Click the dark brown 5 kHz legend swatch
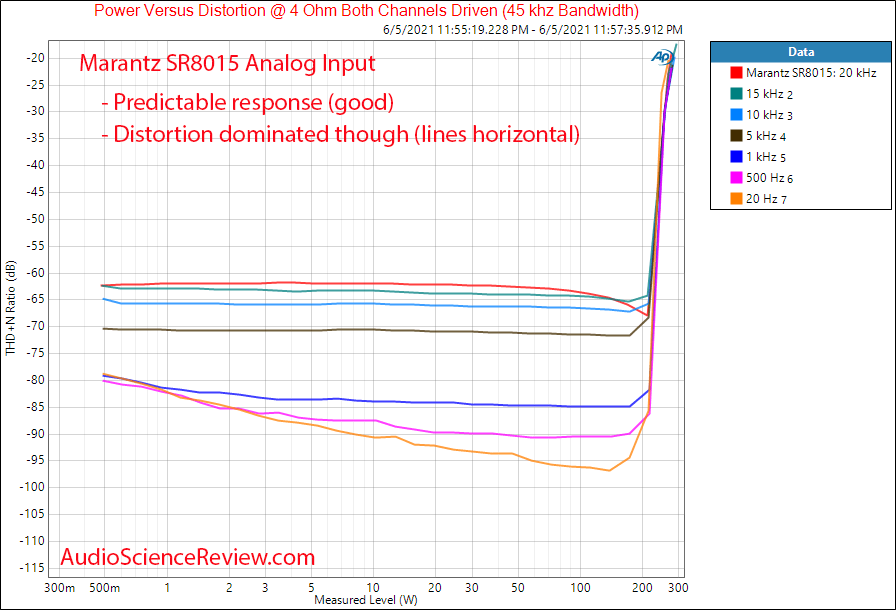 (736, 136)
